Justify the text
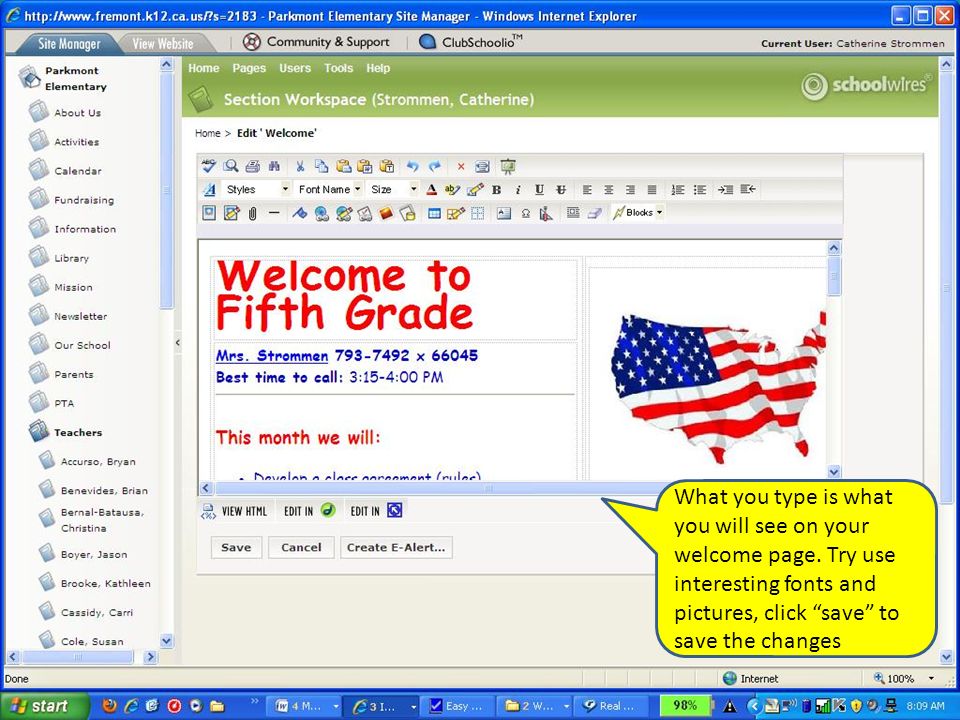This screenshot has height=720, width=960. pyautogui.click(x=652, y=190)
